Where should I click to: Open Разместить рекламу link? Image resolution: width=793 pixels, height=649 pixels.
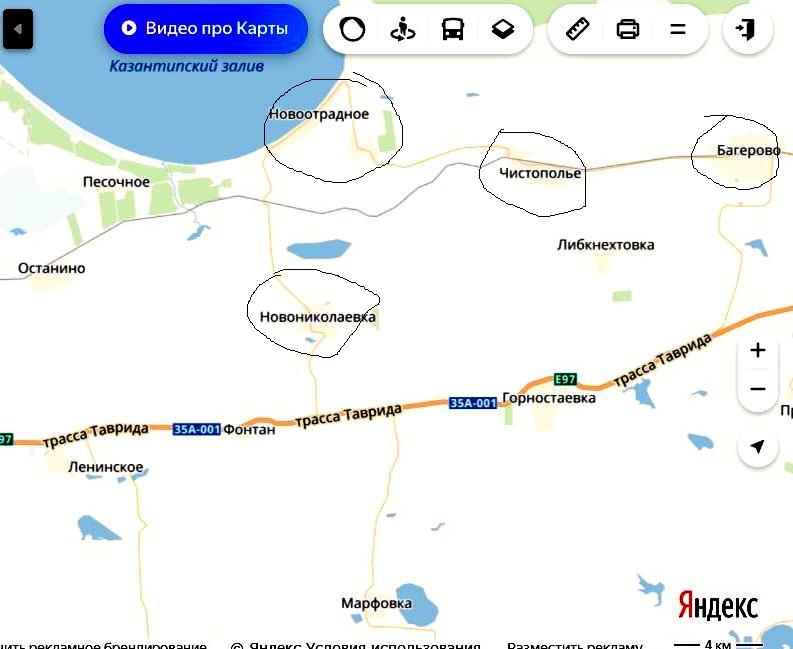click(x=575, y=645)
